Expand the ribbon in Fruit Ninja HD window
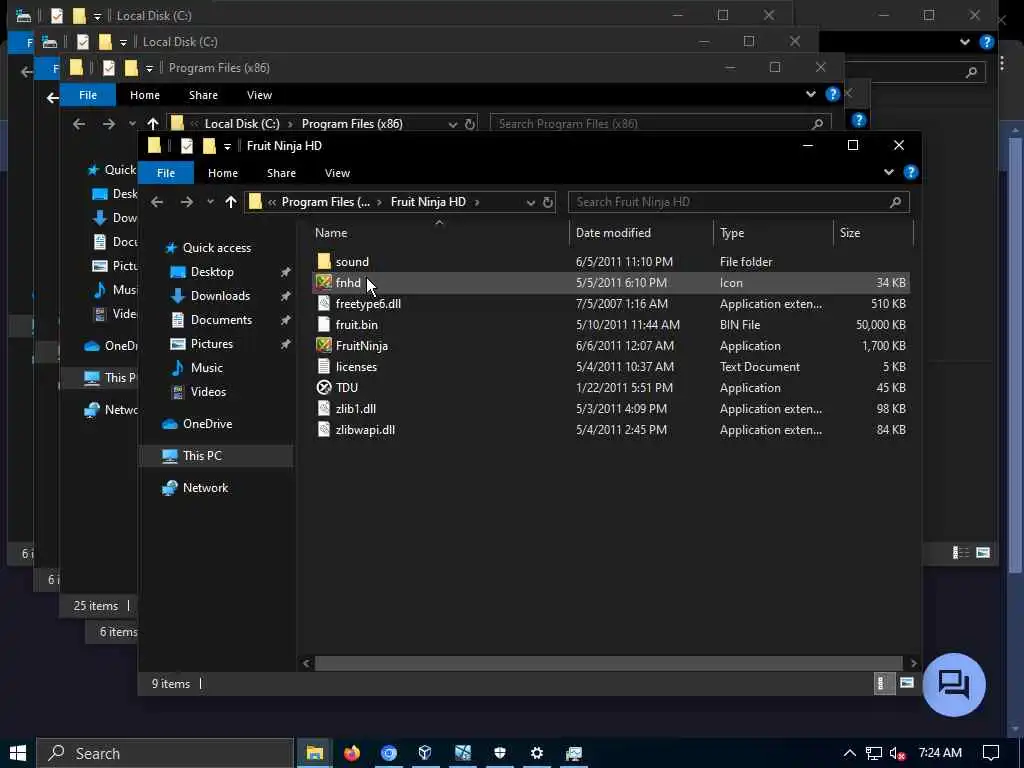 click(889, 172)
